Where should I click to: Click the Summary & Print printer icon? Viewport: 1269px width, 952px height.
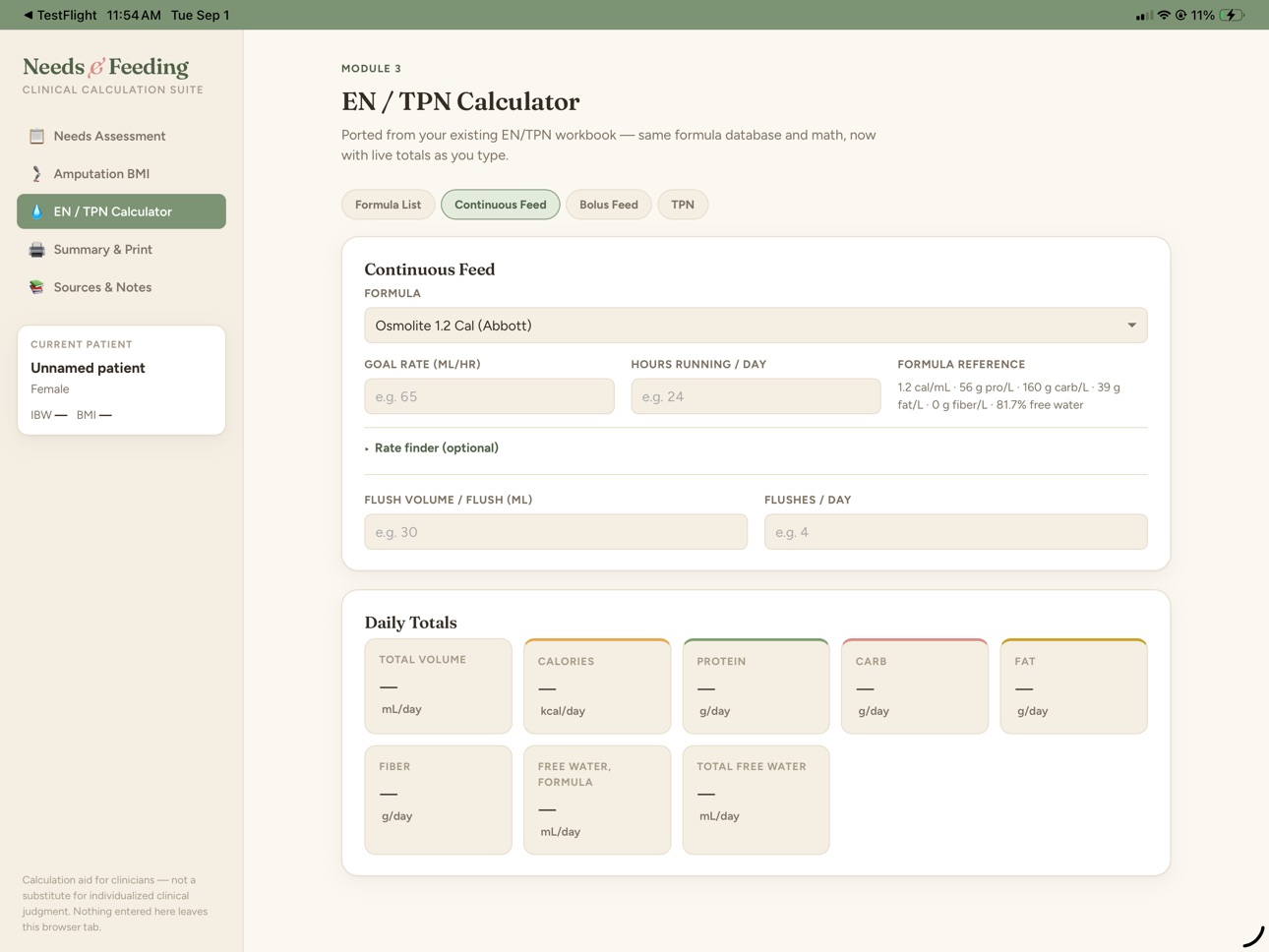(x=36, y=250)
